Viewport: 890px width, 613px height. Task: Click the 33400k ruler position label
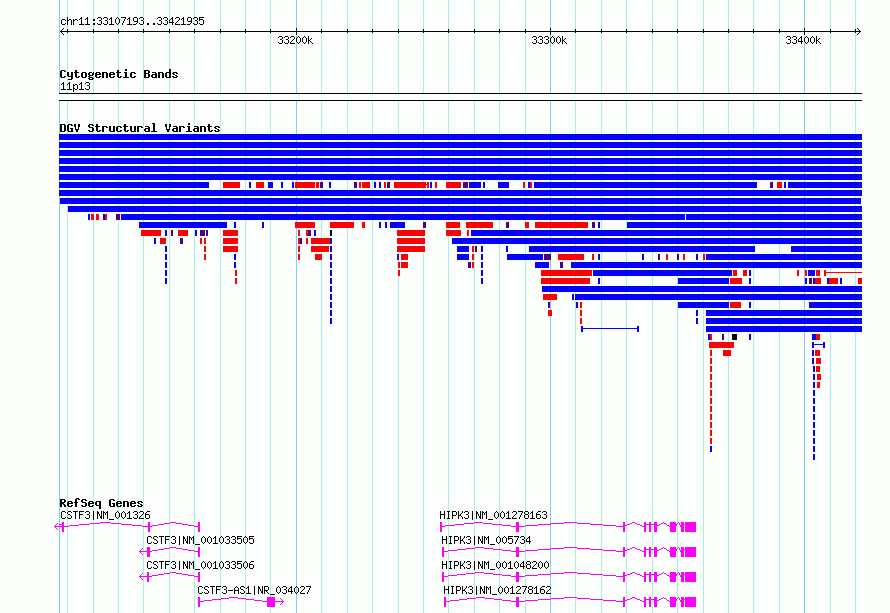pyautogui.click(x=803, y=40)
